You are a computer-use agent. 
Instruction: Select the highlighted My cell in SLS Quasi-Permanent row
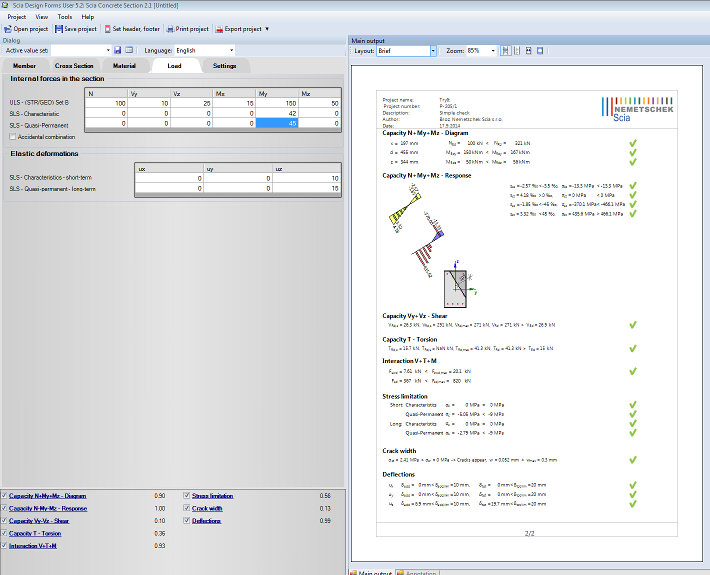[276, 123]
